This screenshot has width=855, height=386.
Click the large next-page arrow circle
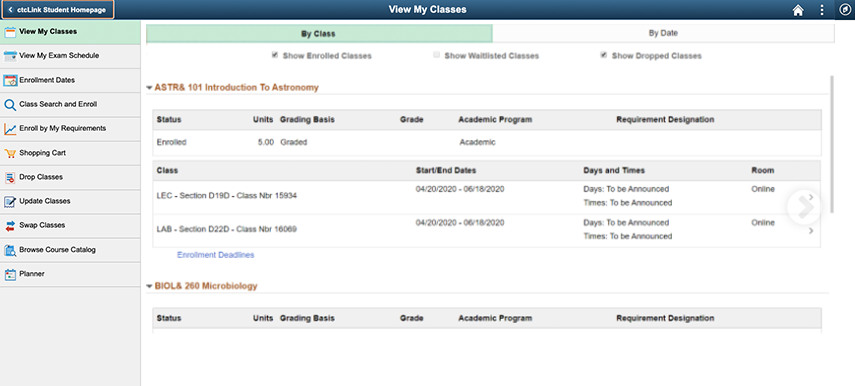804,208
